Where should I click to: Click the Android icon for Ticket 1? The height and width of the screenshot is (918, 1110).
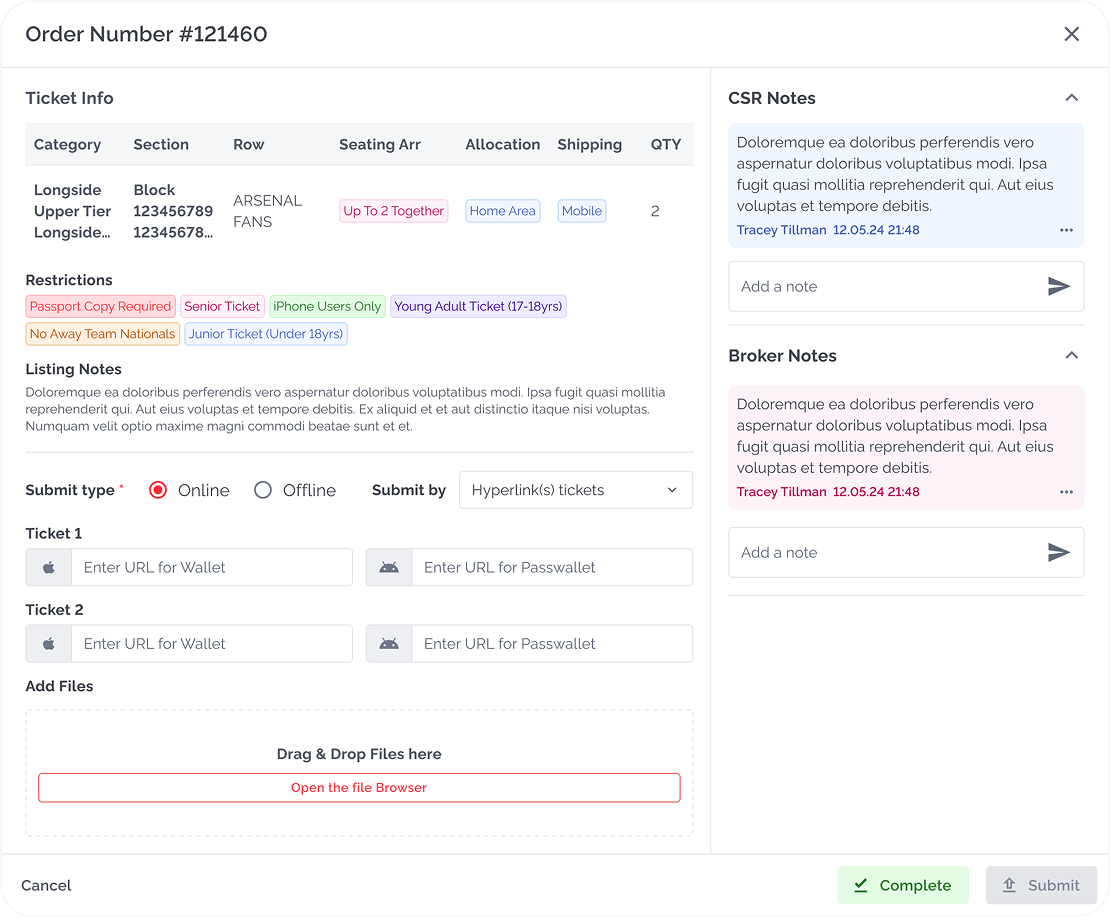389,568
